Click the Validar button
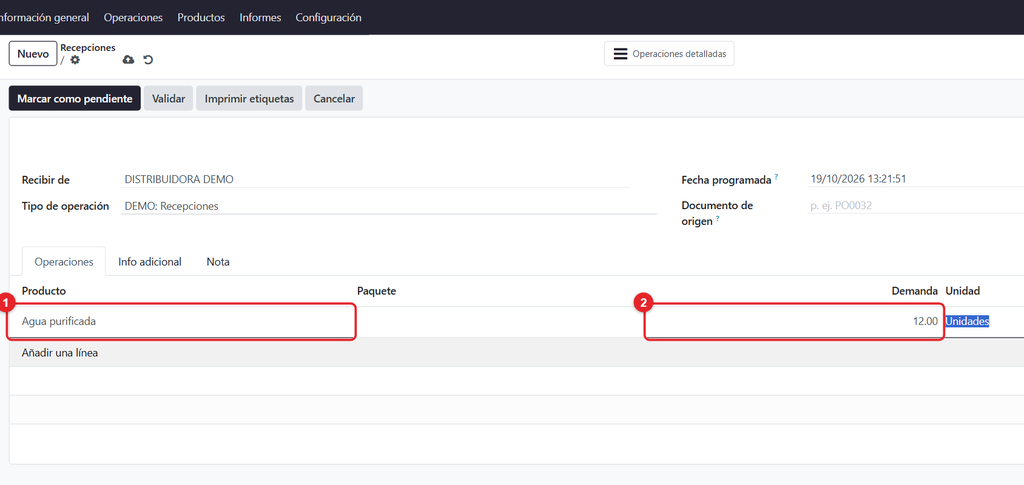1024x485 pixels. [x=168, y=99]
